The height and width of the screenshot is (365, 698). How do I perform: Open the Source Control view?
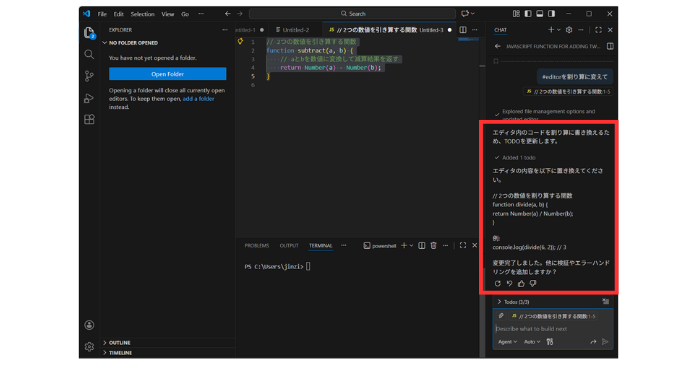(x=89, y=76)
